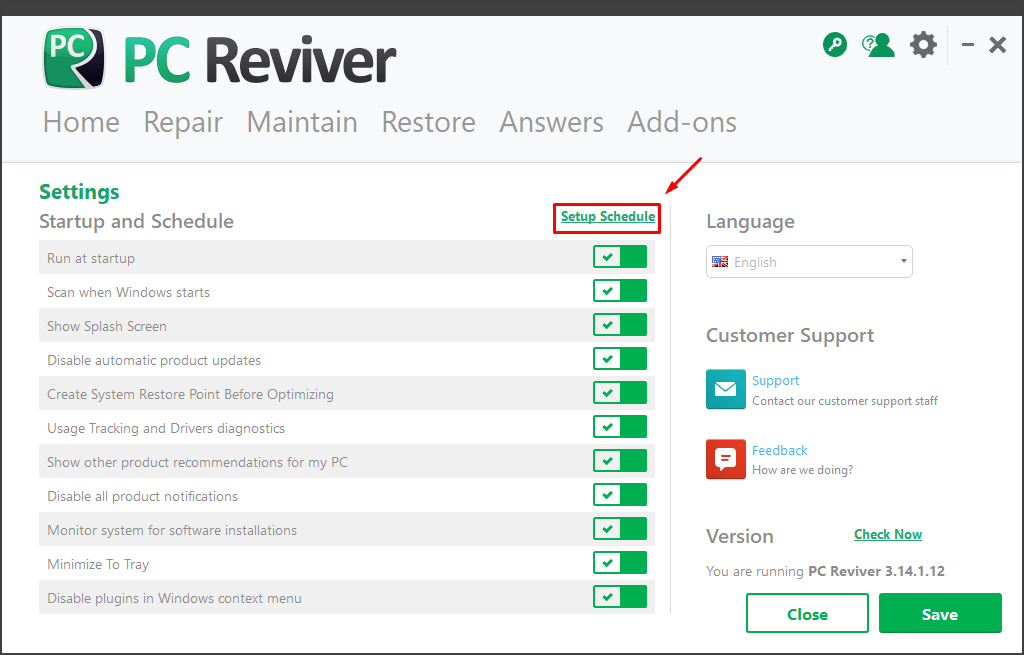Click the Support envelope icon

point(726,389)
